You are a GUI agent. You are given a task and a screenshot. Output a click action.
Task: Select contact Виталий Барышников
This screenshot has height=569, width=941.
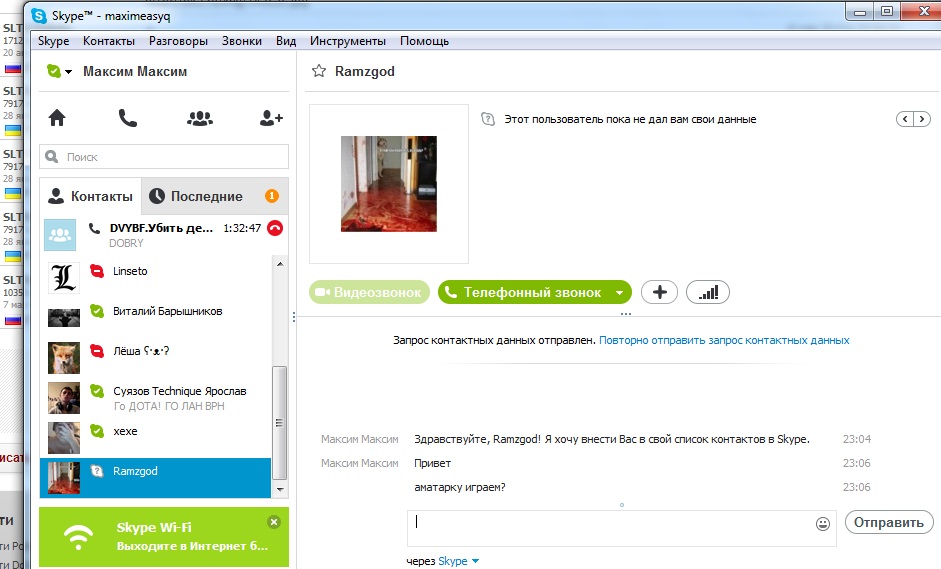(155, 318)
